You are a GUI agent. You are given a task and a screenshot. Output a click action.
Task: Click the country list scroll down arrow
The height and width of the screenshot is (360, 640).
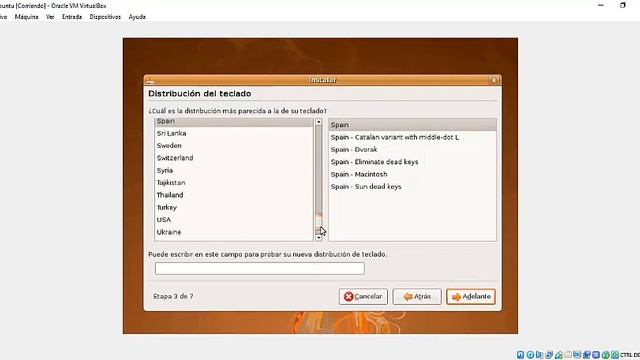pos(318,238)
